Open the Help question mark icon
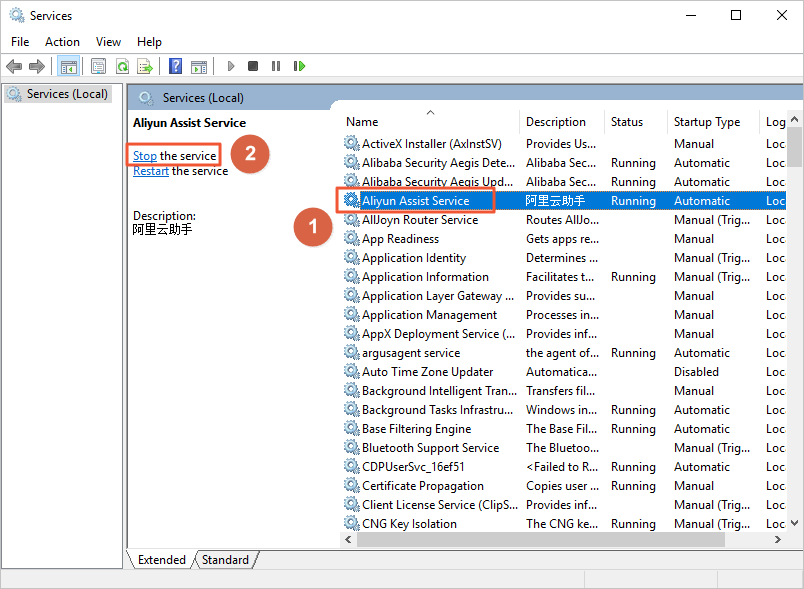 click(x=175, y=66)
